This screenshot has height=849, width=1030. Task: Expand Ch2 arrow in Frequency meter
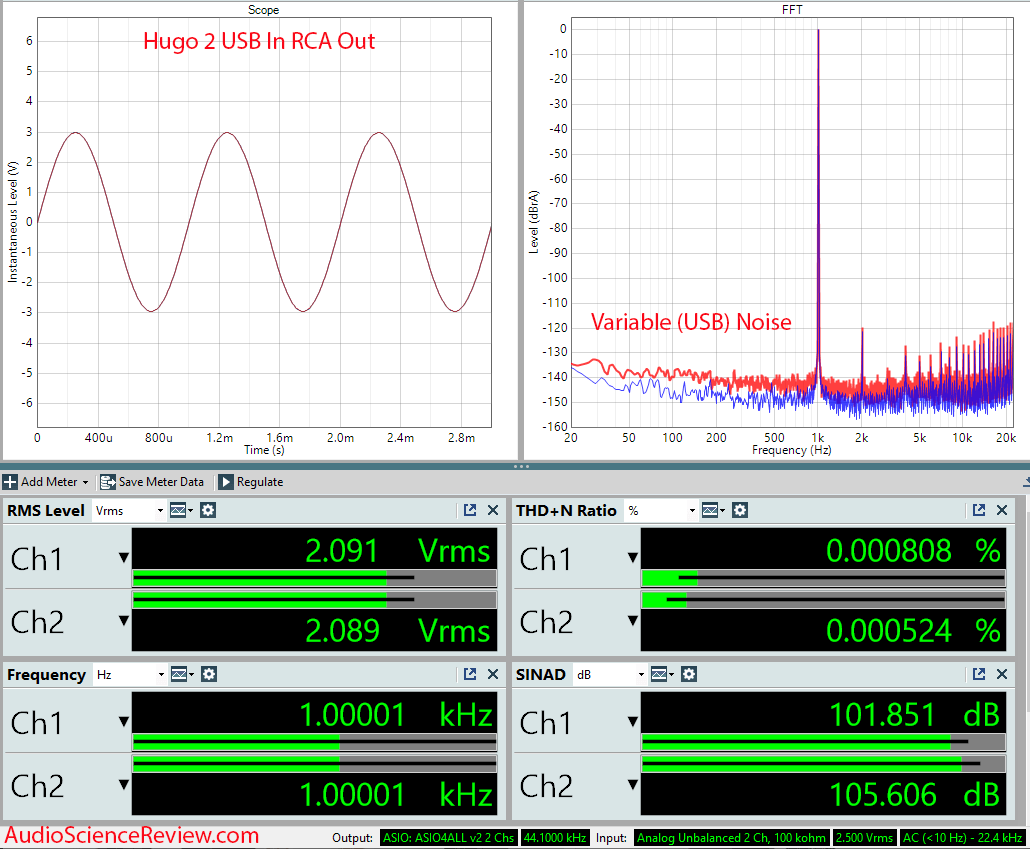tap(123, 784)
